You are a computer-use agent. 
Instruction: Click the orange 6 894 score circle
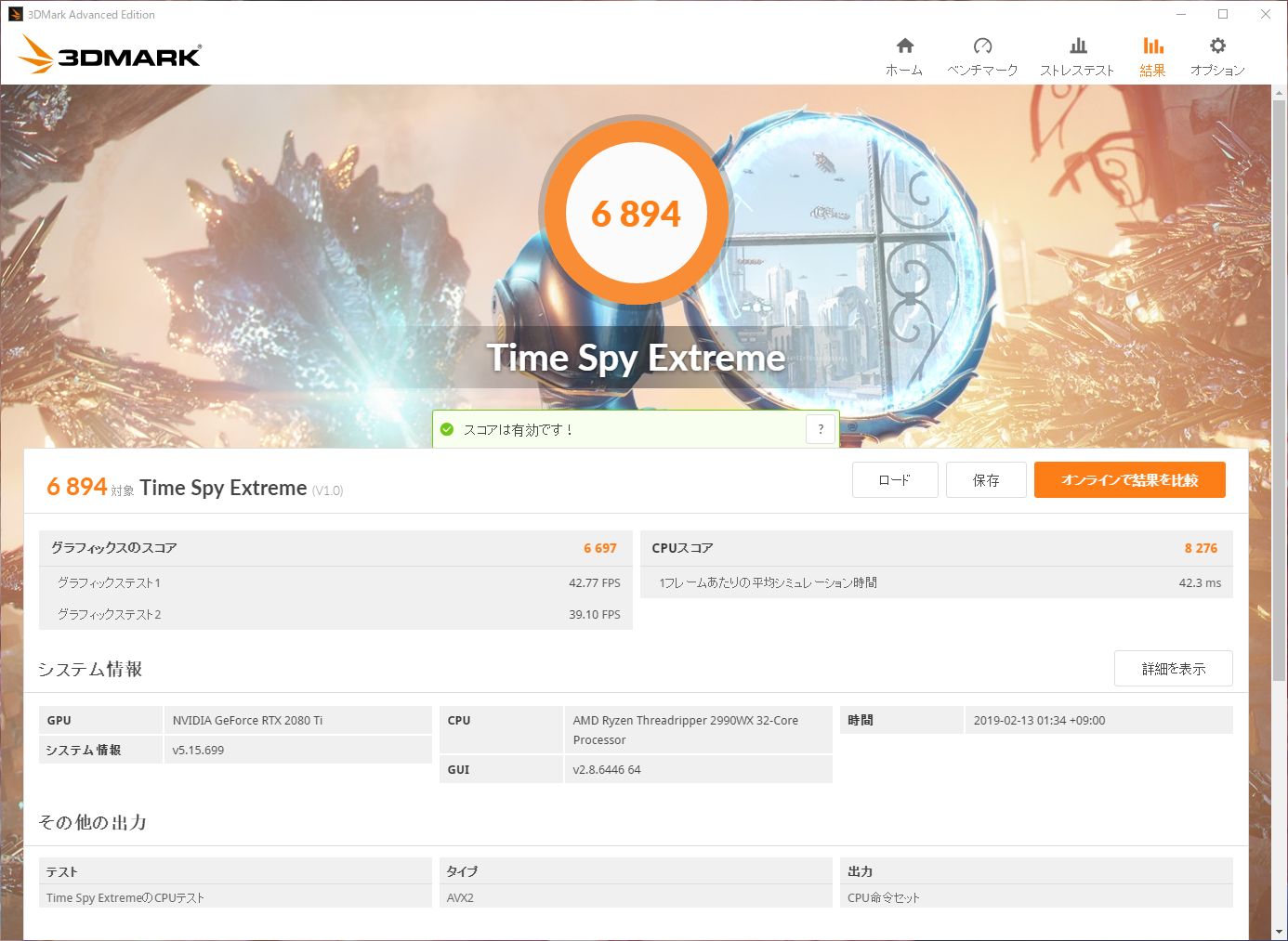tap(637, 214)
